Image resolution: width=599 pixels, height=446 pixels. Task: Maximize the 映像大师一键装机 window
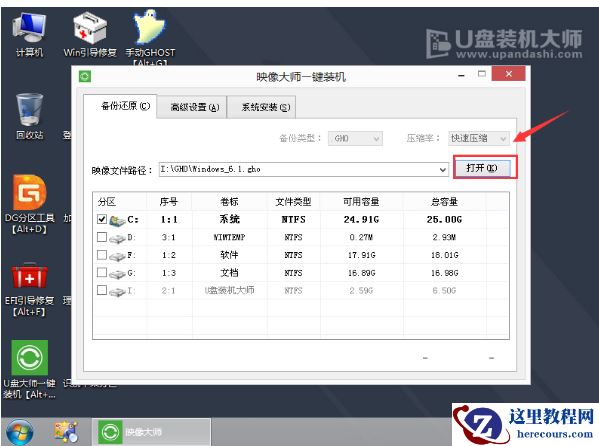point(482,74)
